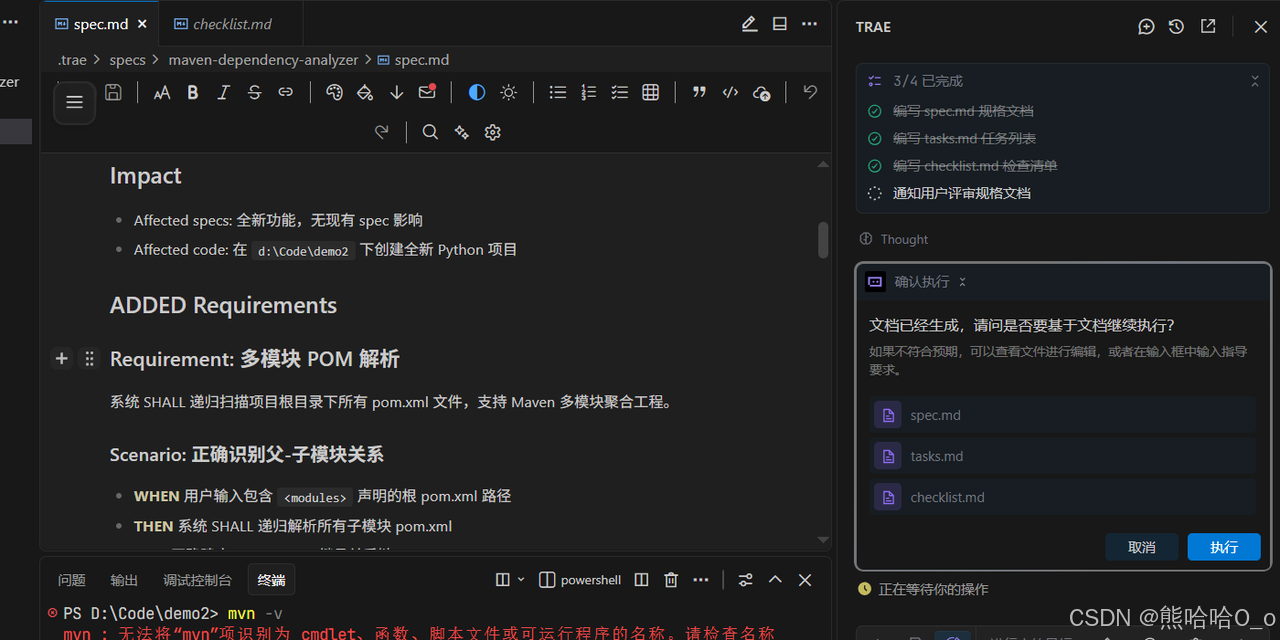Click the drag handle beside Requirement heading

(x=89, y=358)
